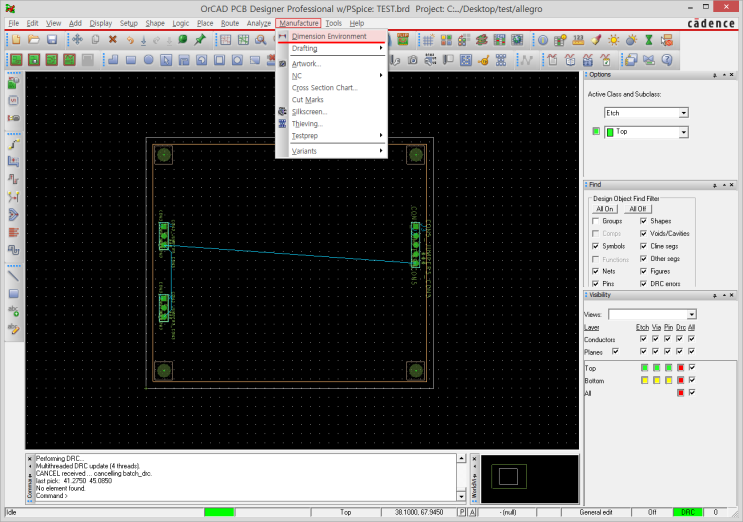Toggle the Shapes checkbox in Find filter
Viewport: 743px width, 522px height.
point(642,221)
